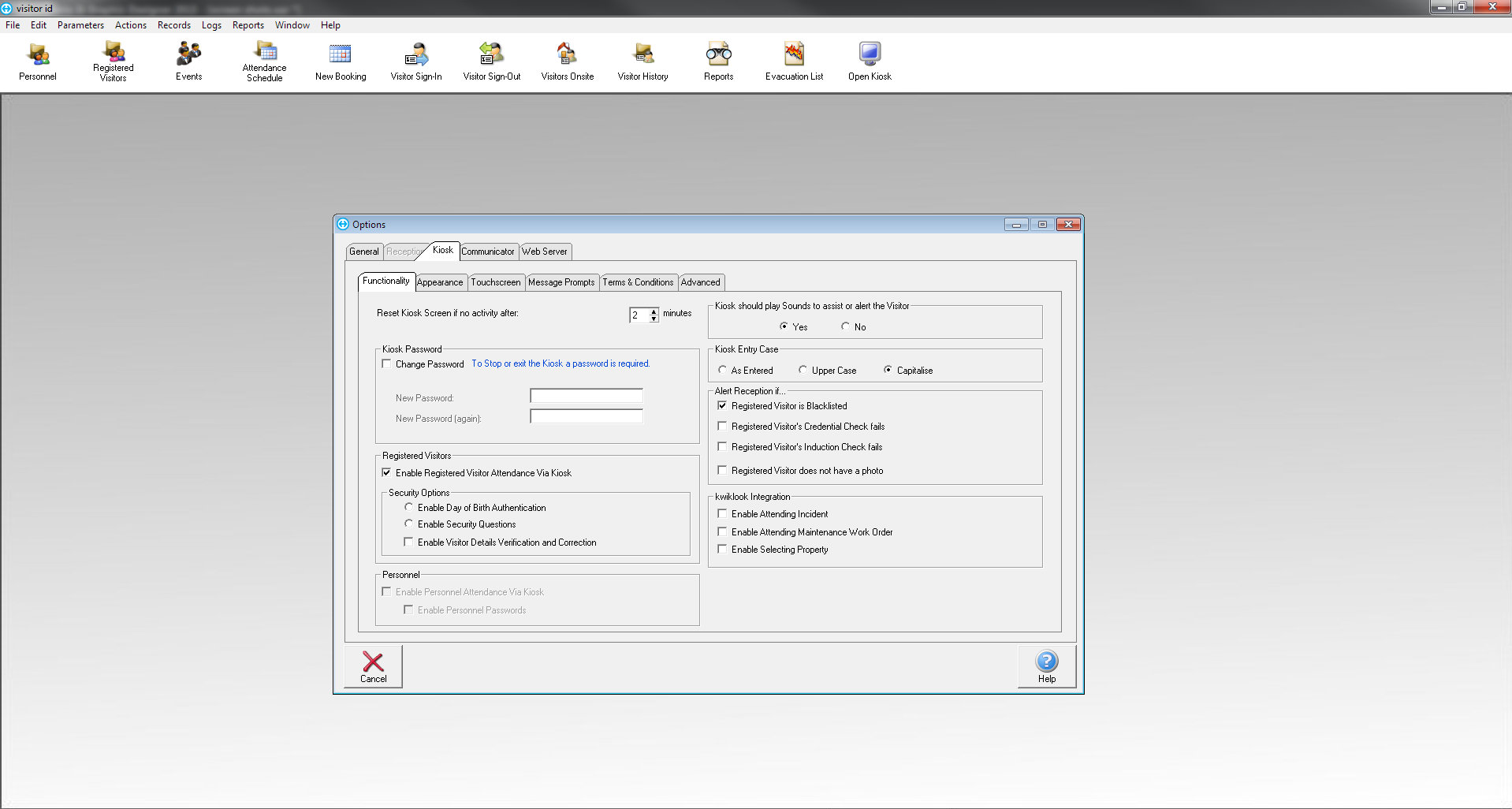Image resolution: width=1512 pixels, height=809 pixels.
Task: Open the Logs menu
Action: 211,25
